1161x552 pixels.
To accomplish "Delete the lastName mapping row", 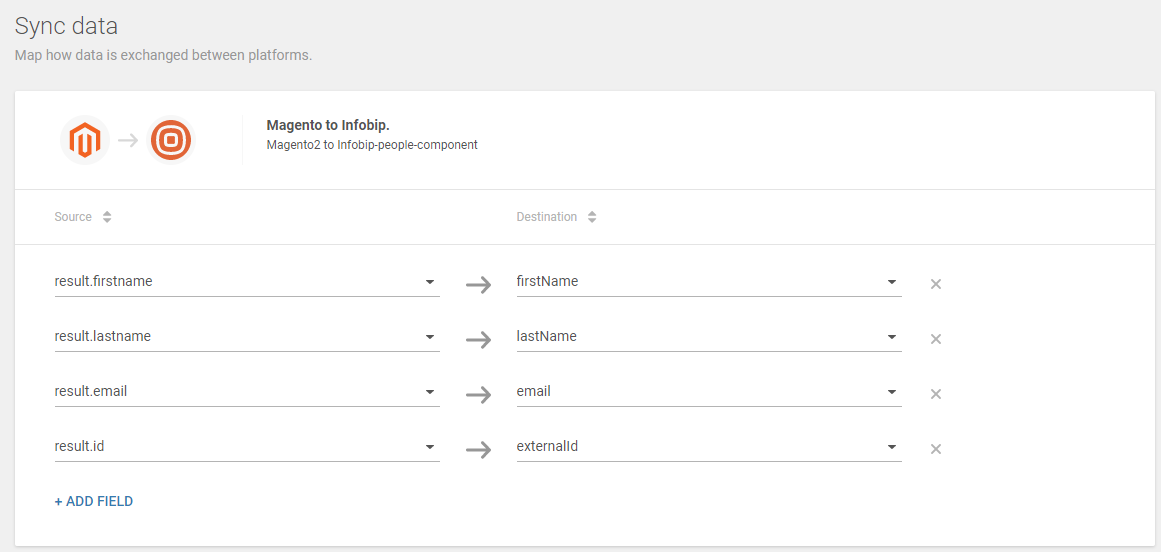I will (936, 339).
